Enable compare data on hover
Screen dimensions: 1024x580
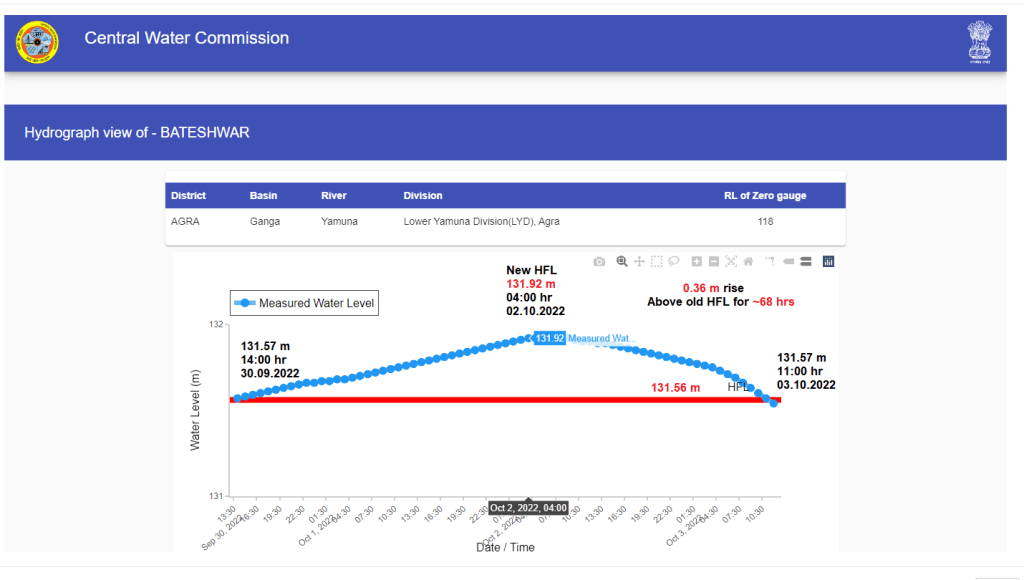point(805,262)
